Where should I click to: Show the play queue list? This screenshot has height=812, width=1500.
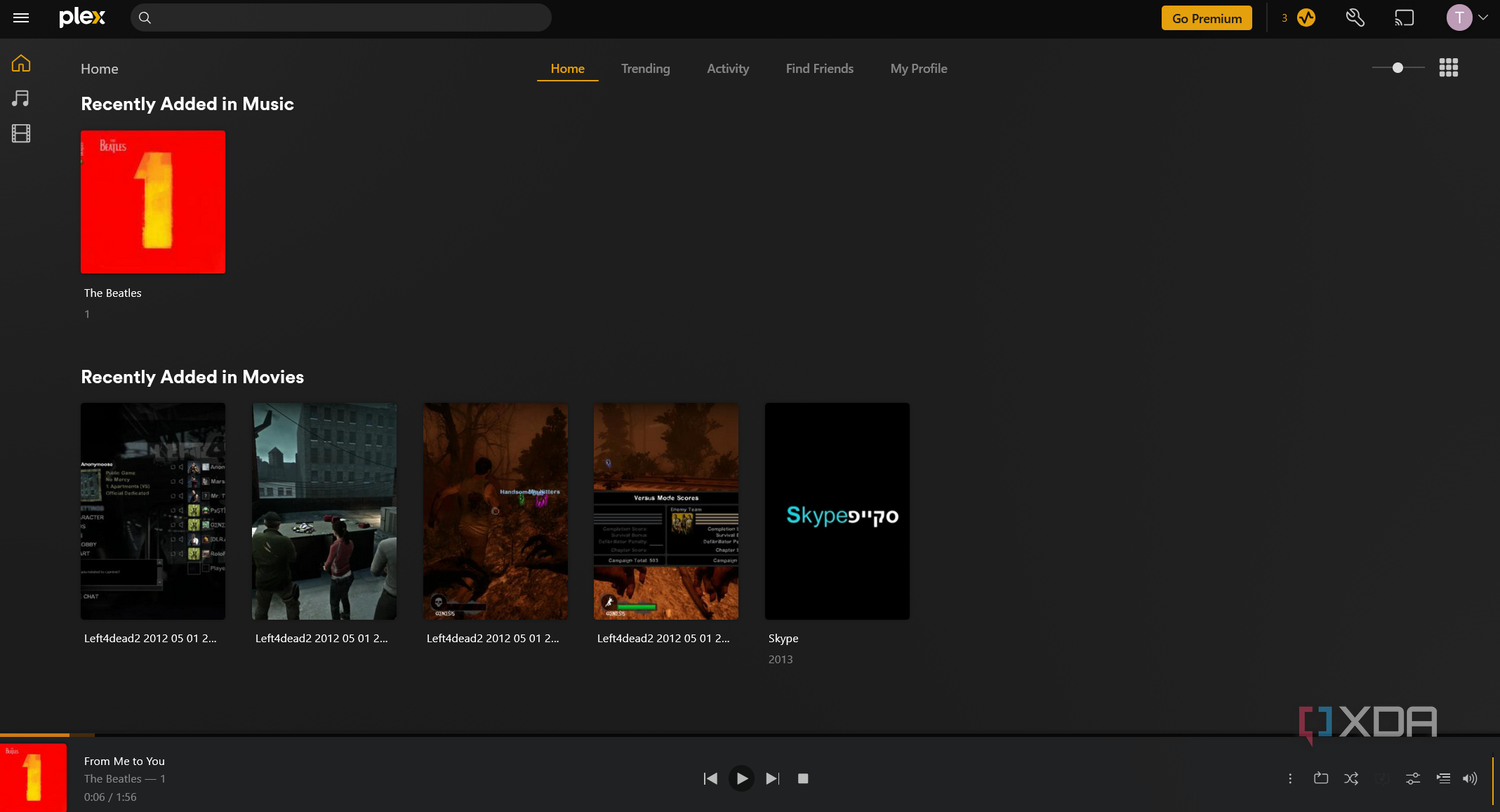1443,778
